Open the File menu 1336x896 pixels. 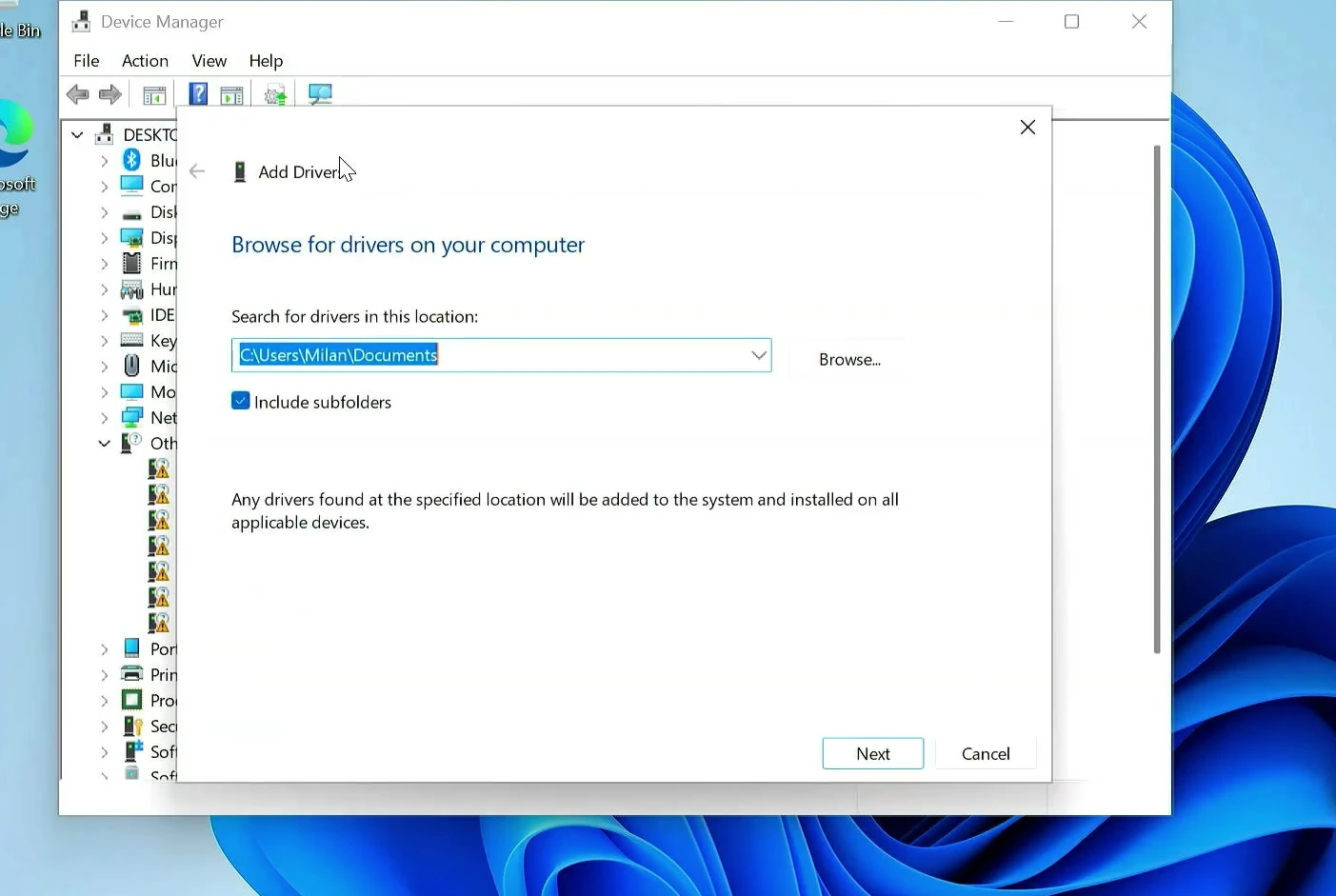87,61
